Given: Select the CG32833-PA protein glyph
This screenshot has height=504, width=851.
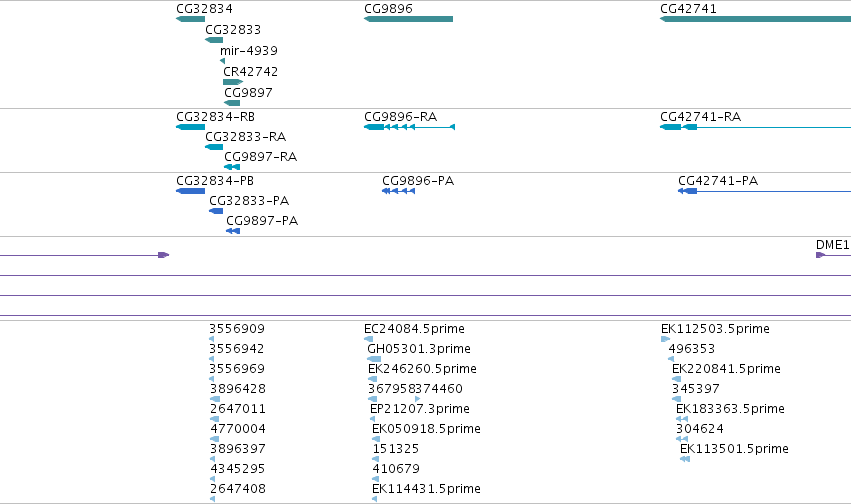Looking at the screenshot, I should point(216,211).
